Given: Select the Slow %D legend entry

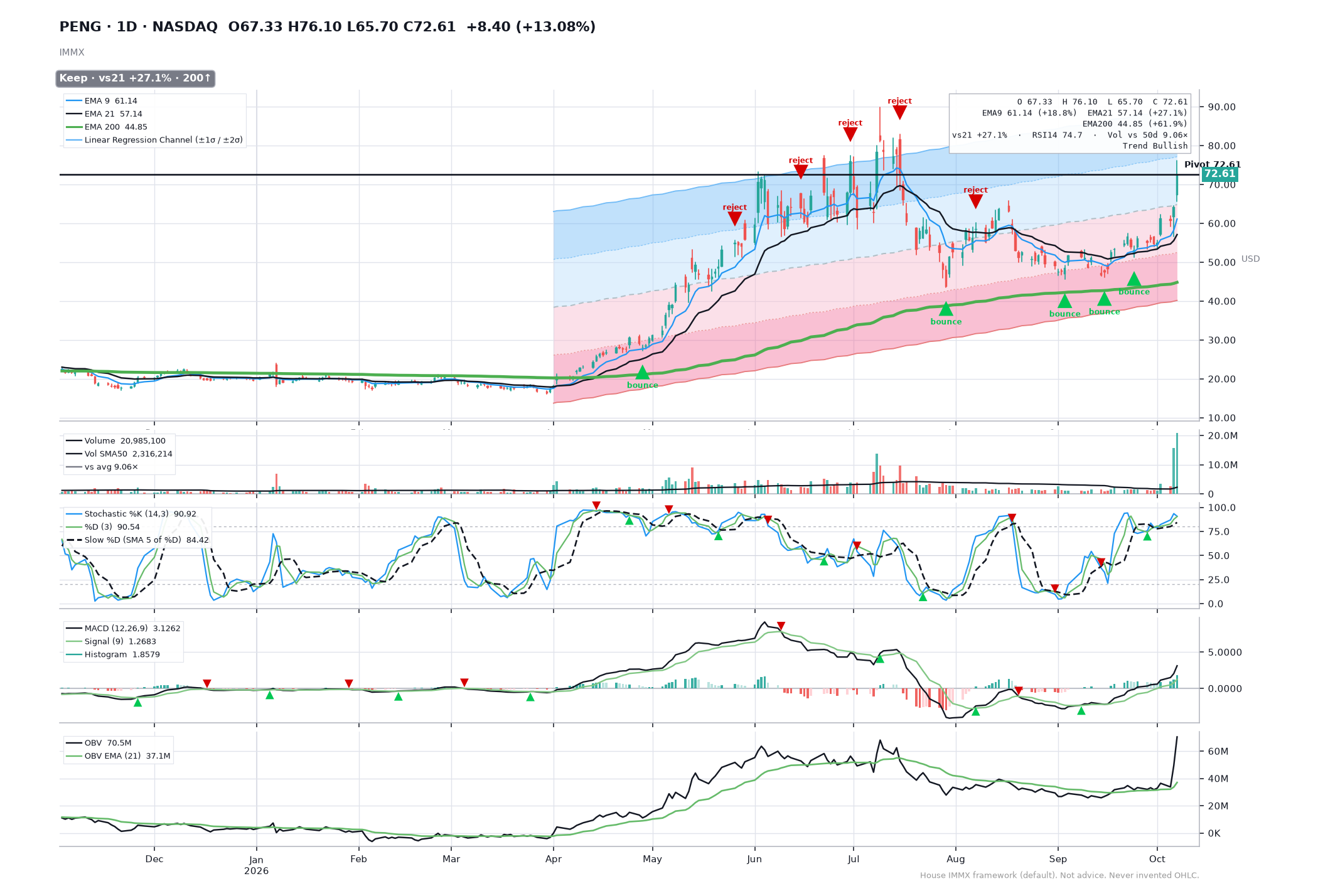Looking at the screenshot, I should pos(137,540).
